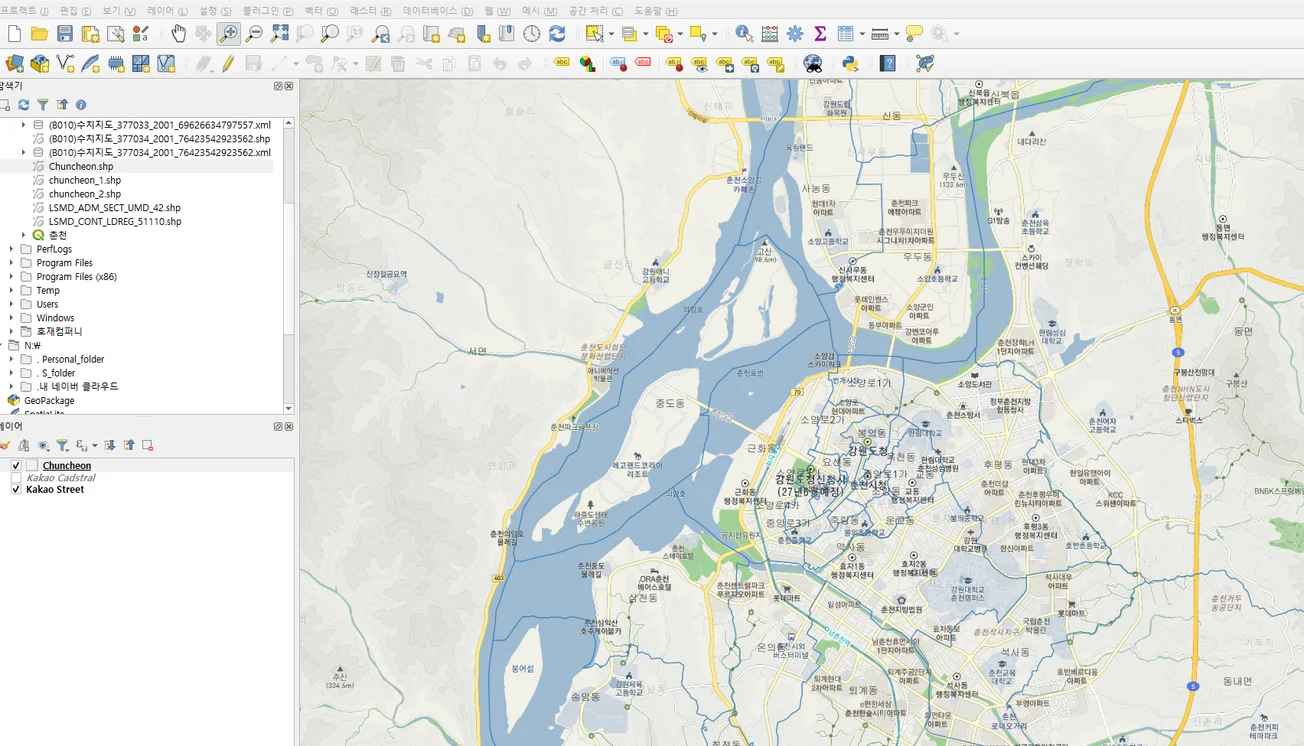The width and height of the screenshot is (1304, 746).
Task: Click the map tips speech bubble icon
Action: [914, 34]
